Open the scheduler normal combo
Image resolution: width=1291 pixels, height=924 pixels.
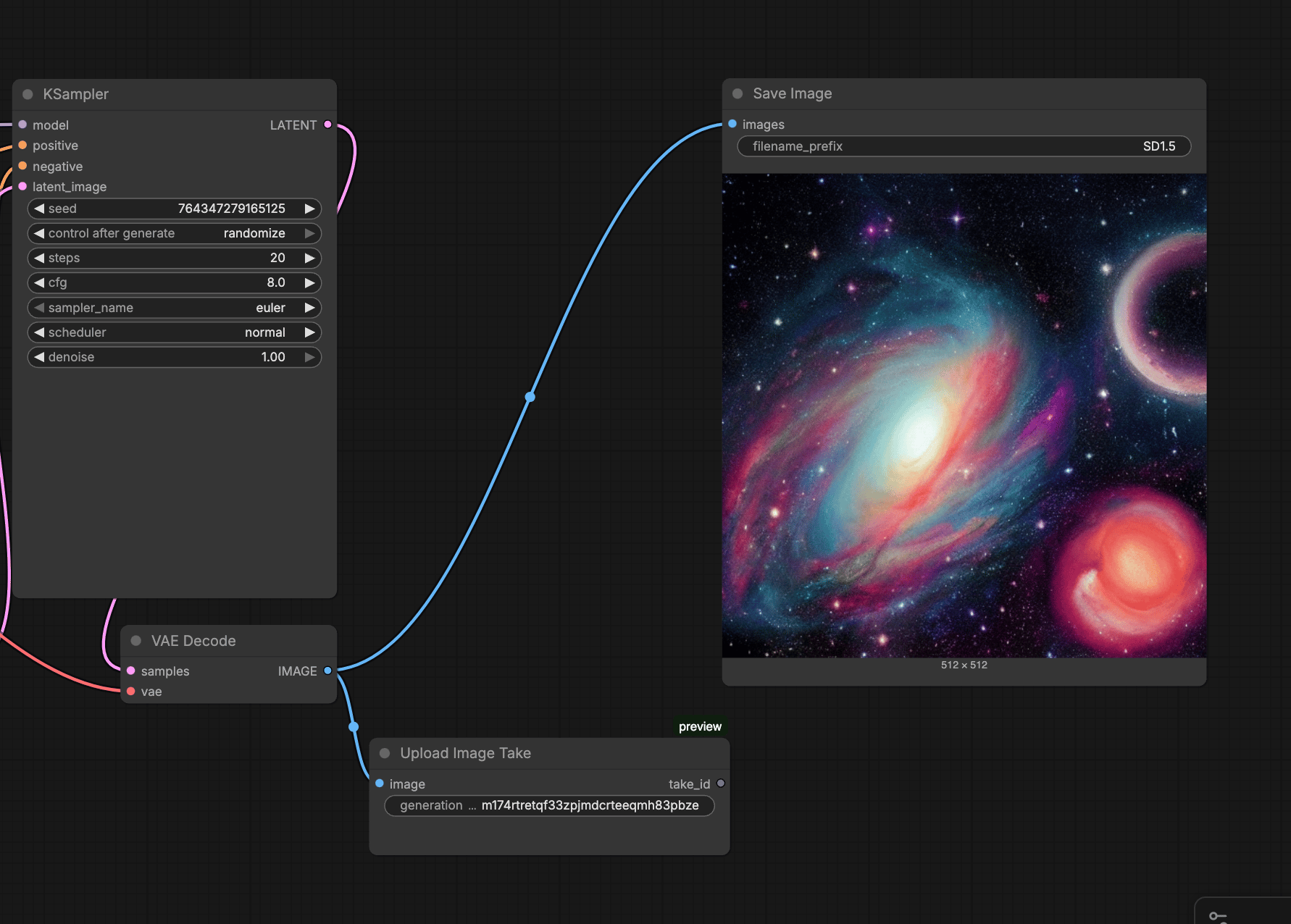(x=175, y=332)
